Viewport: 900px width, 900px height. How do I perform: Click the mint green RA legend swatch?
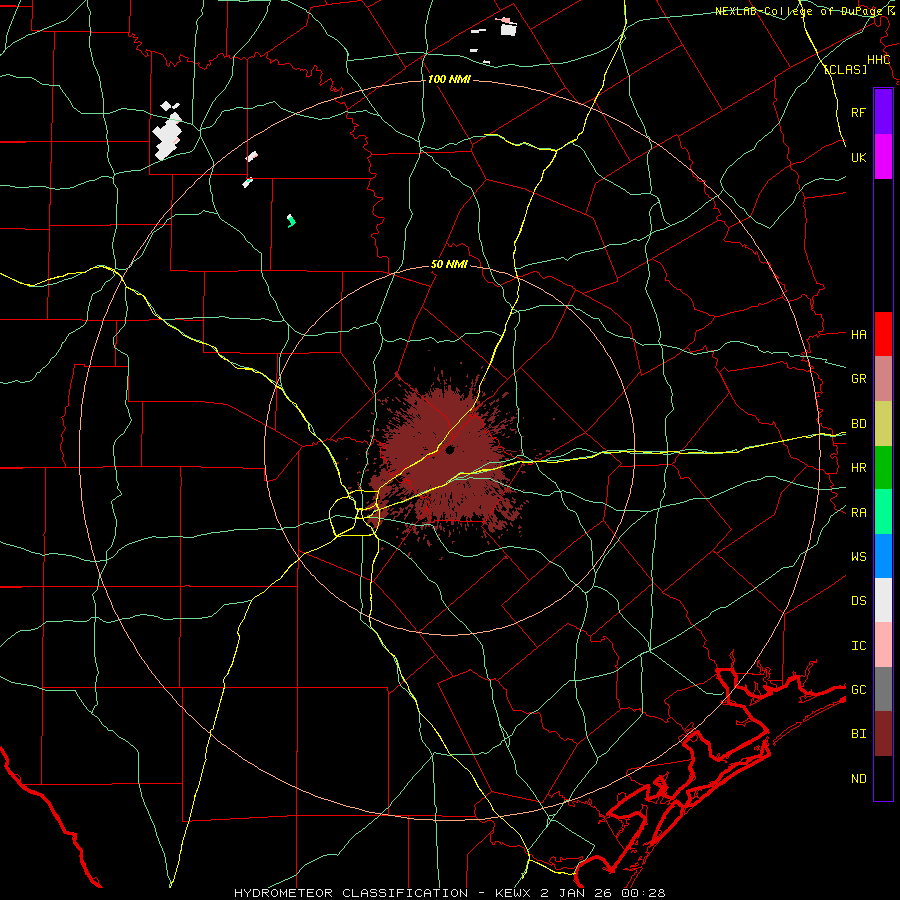(x=883, y=512)
